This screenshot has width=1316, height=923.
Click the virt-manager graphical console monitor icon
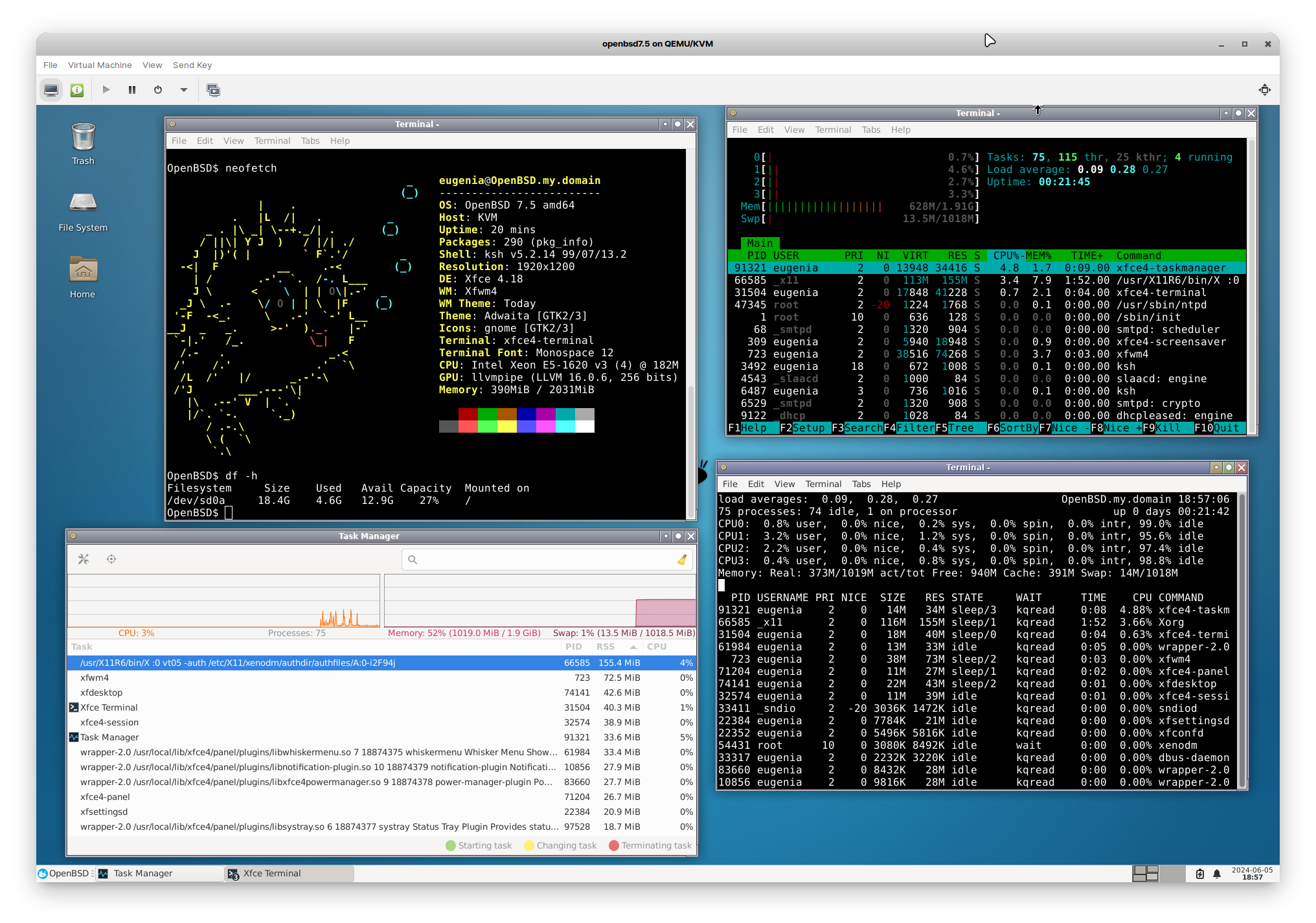51,90
